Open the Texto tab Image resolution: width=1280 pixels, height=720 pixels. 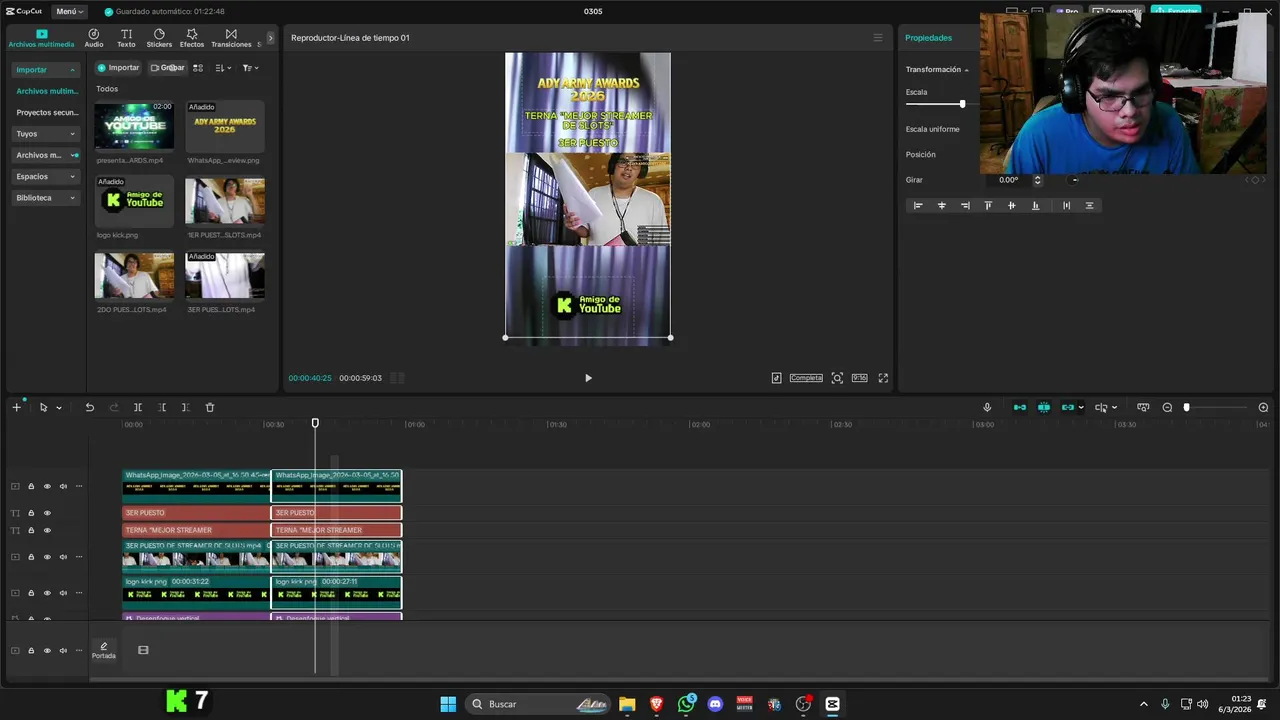(x=126, y=38)
